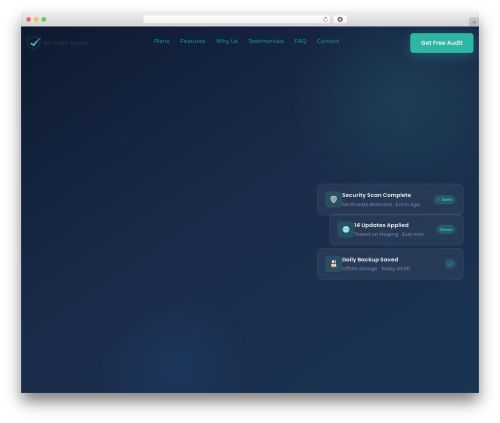Click the WP CARE PLANS brand text
Image resolution: width=500 pixels, height=423 pixels.
click(65, 43)
